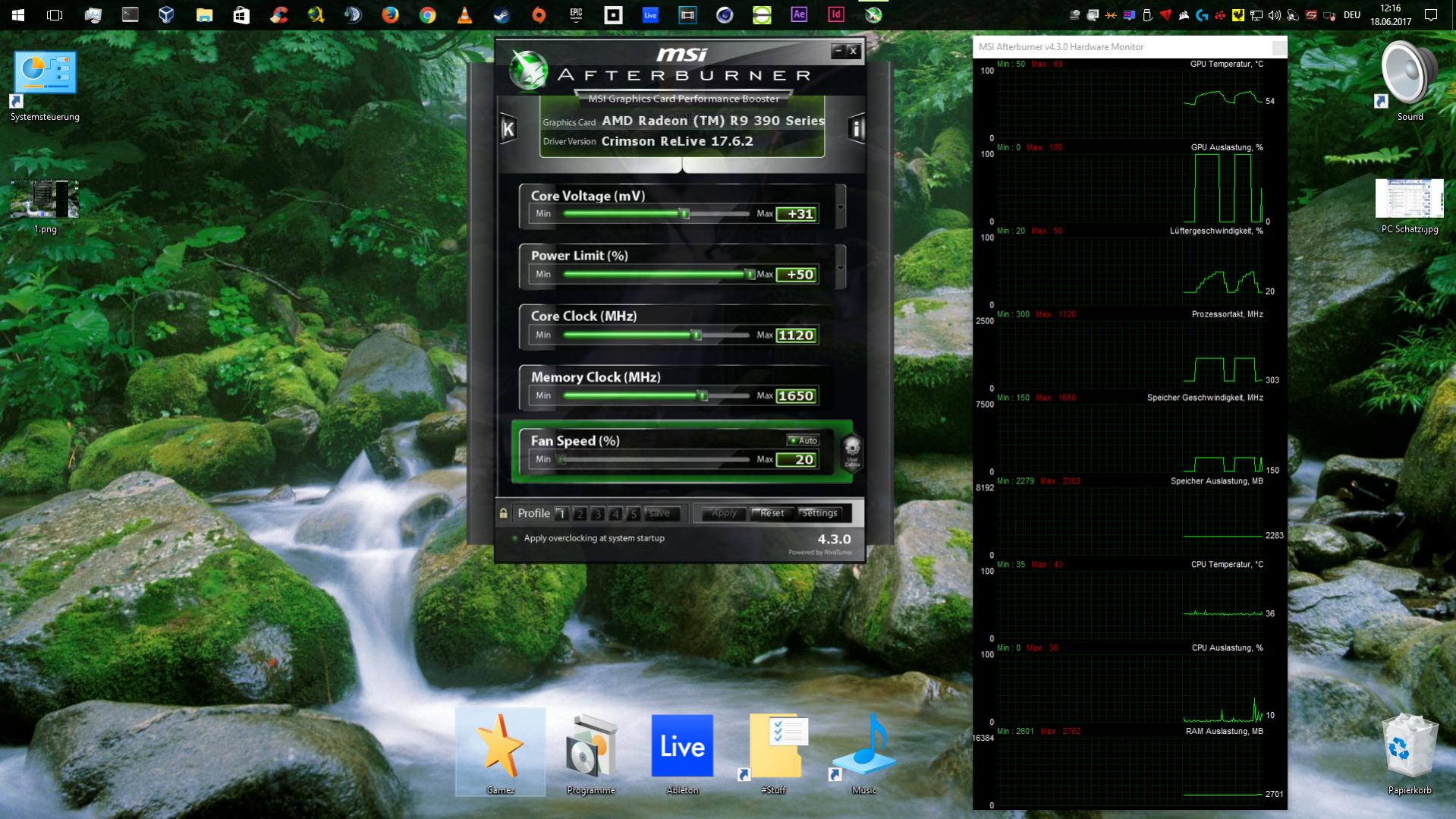This screenshot has height=819, width=1456.
Task: Open File Explorer from the taskbar
Action: [204, 15]
